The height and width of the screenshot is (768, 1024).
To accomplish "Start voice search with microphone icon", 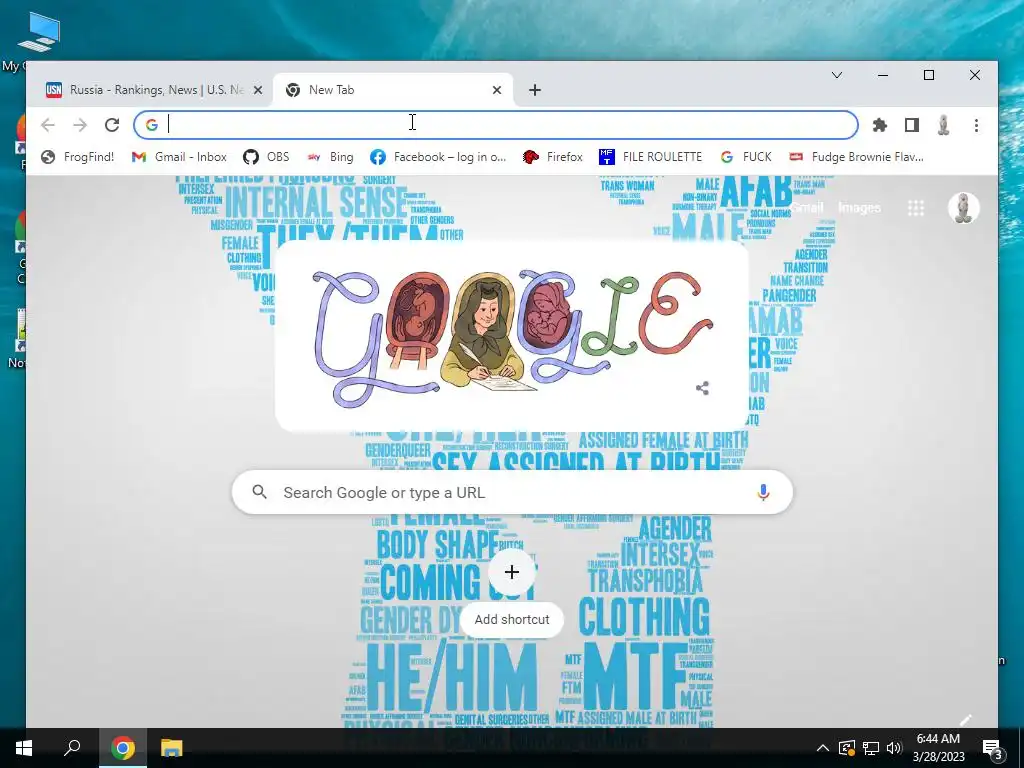I will click(x=763, y=492).
